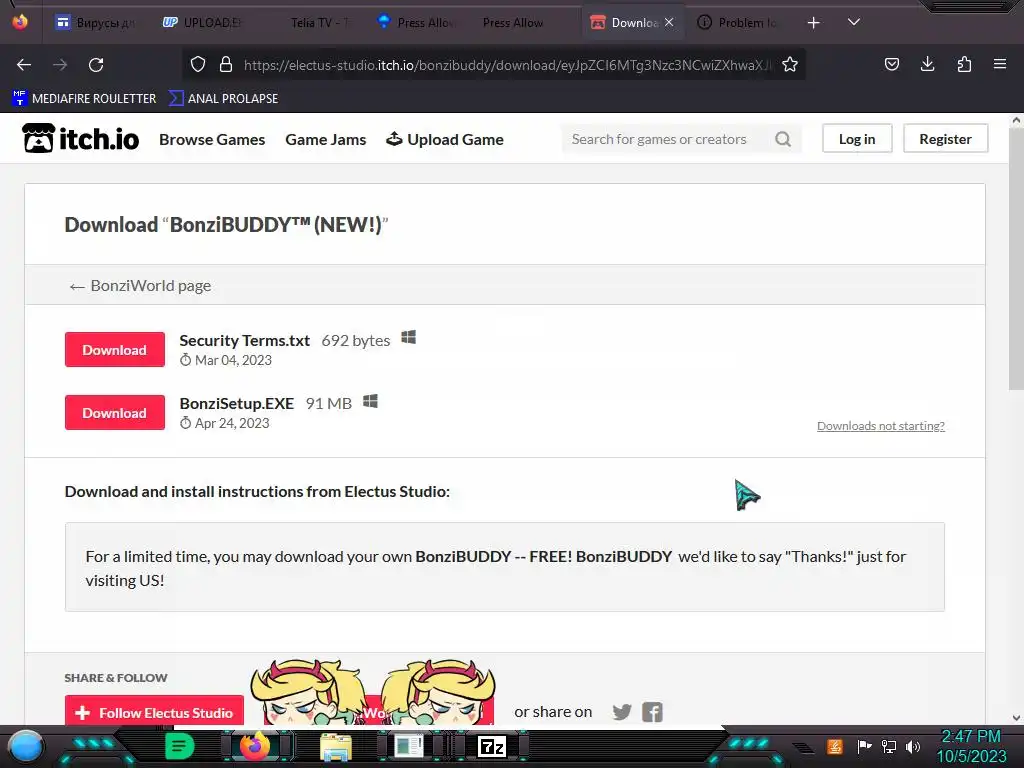1024x768 pixels.
Task: Click the Windows icon beside BonziSetup.EXE
Action: click(370, 400)
